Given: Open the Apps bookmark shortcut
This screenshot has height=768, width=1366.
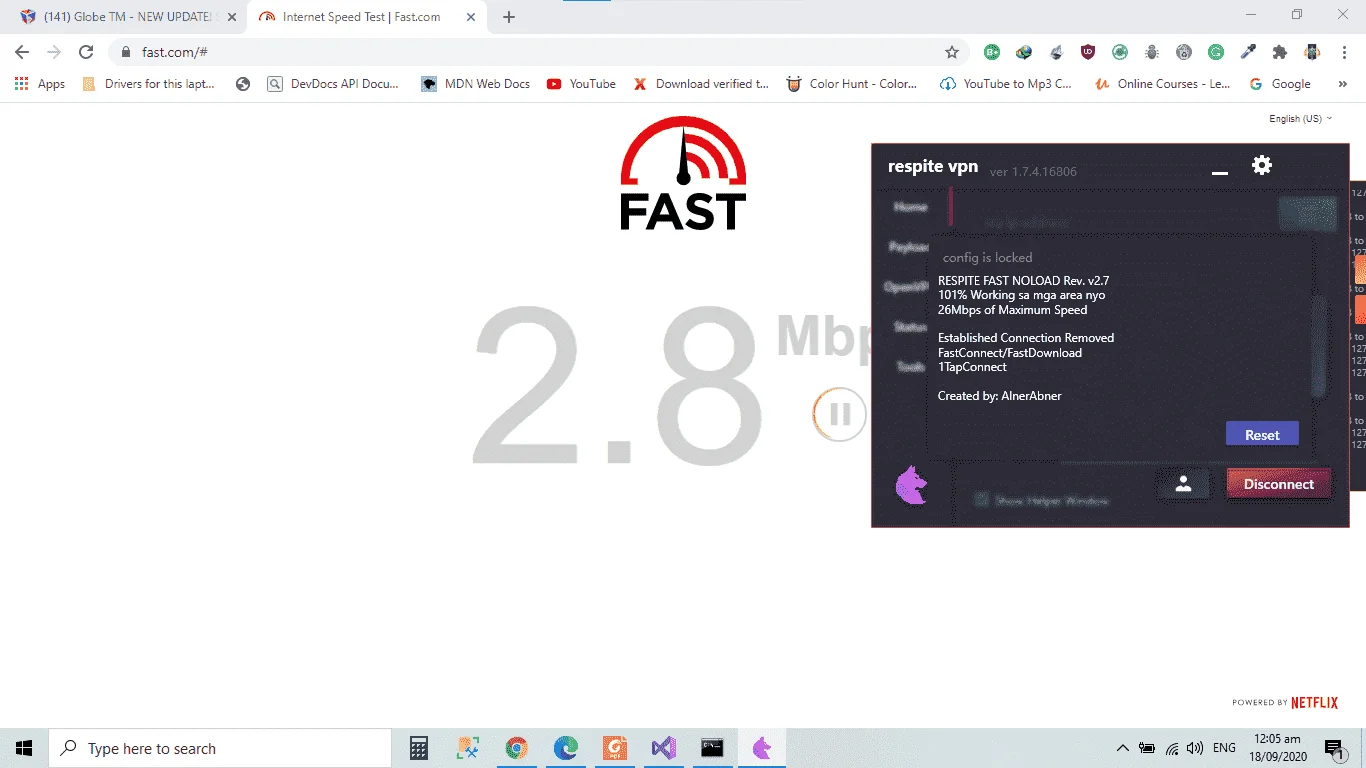Looking at the screenshot, I should 40,84.
